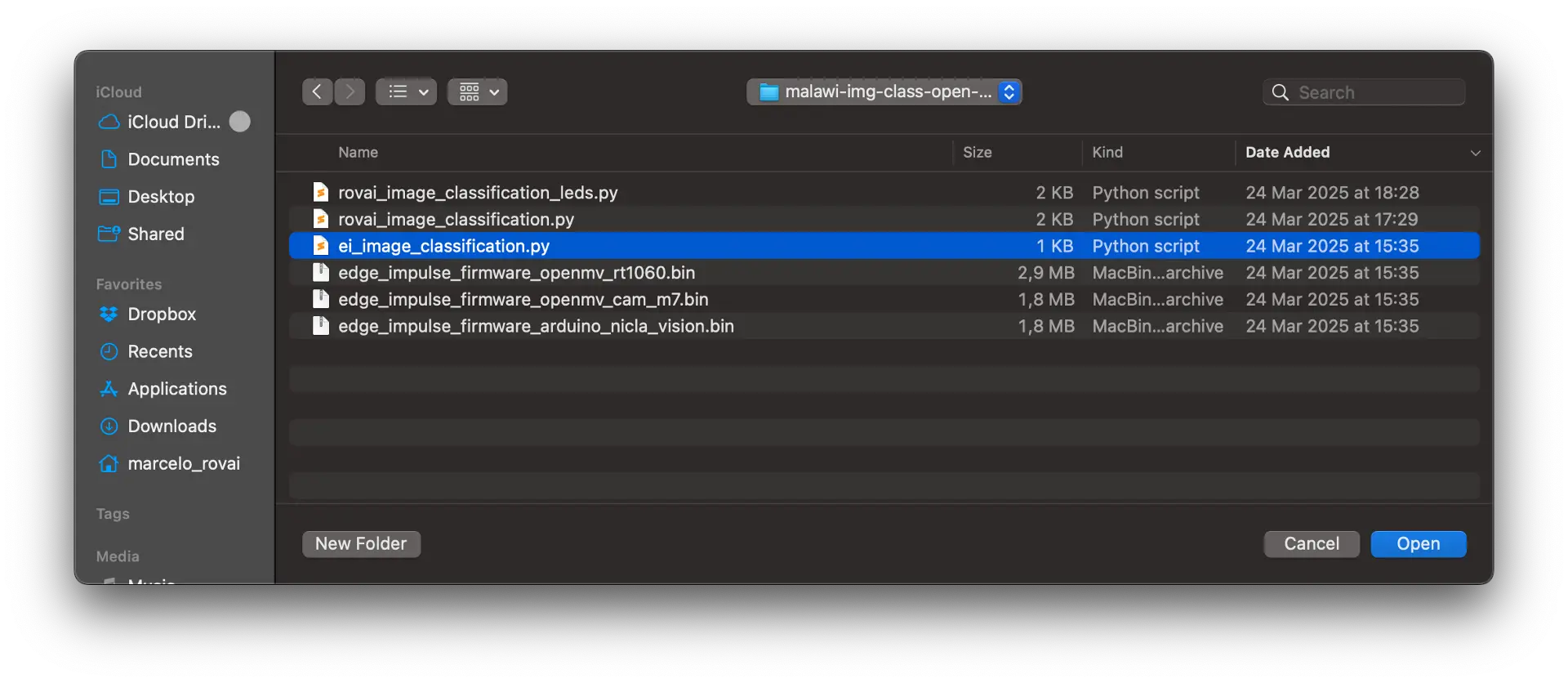Viewport: 1568px width, 683px height.
Task: Select Documents in the sidebar
Action: point(173,160)
